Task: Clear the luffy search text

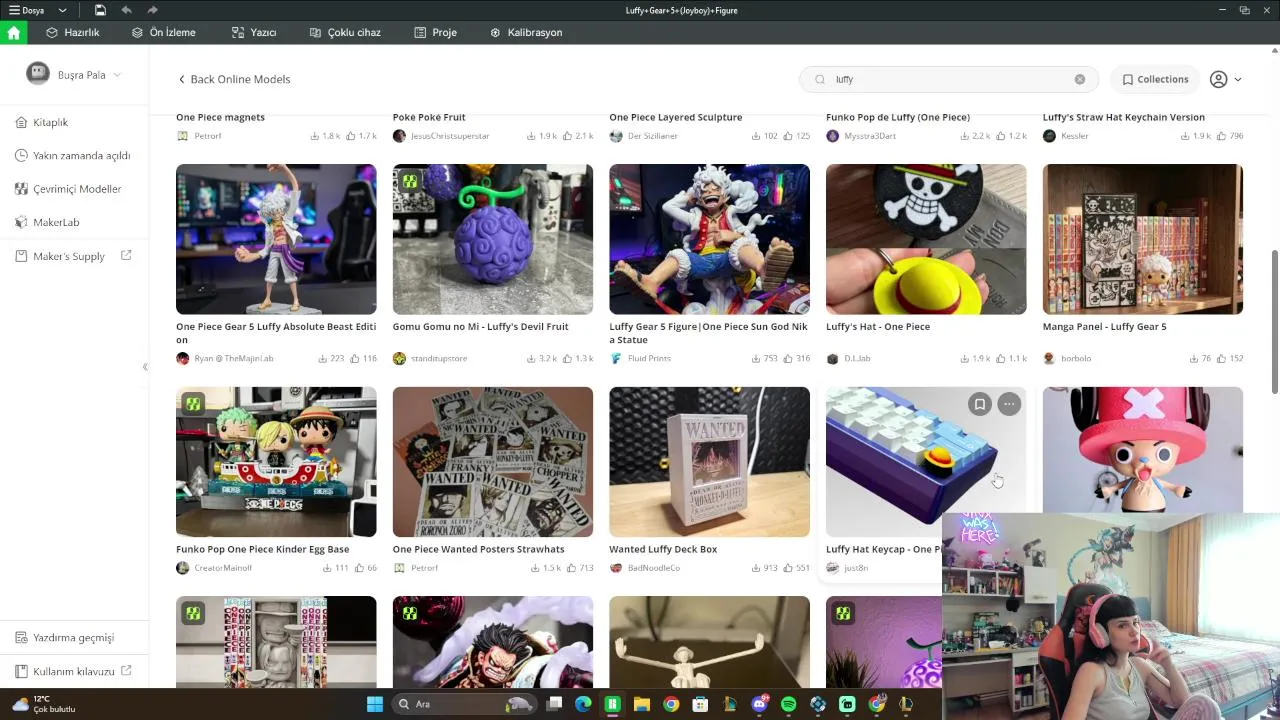Action: tap(1080, 79)
